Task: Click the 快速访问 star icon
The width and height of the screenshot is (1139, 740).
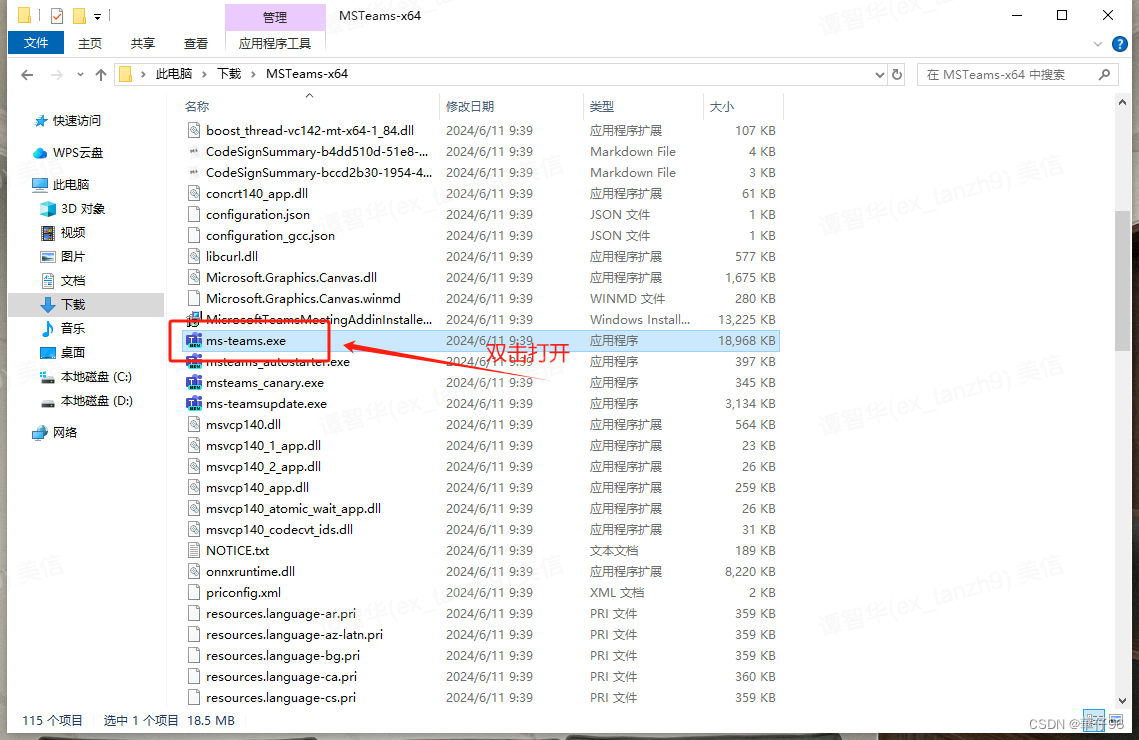Action: click(x=41, y=121)
